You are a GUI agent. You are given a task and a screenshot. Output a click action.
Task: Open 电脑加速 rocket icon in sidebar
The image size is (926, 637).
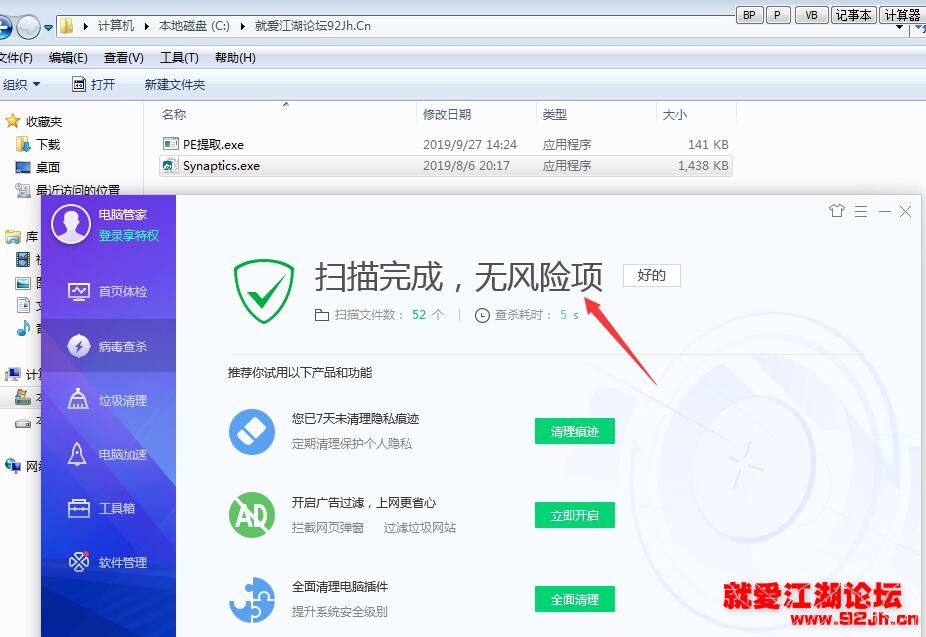[x=77, y=454]
